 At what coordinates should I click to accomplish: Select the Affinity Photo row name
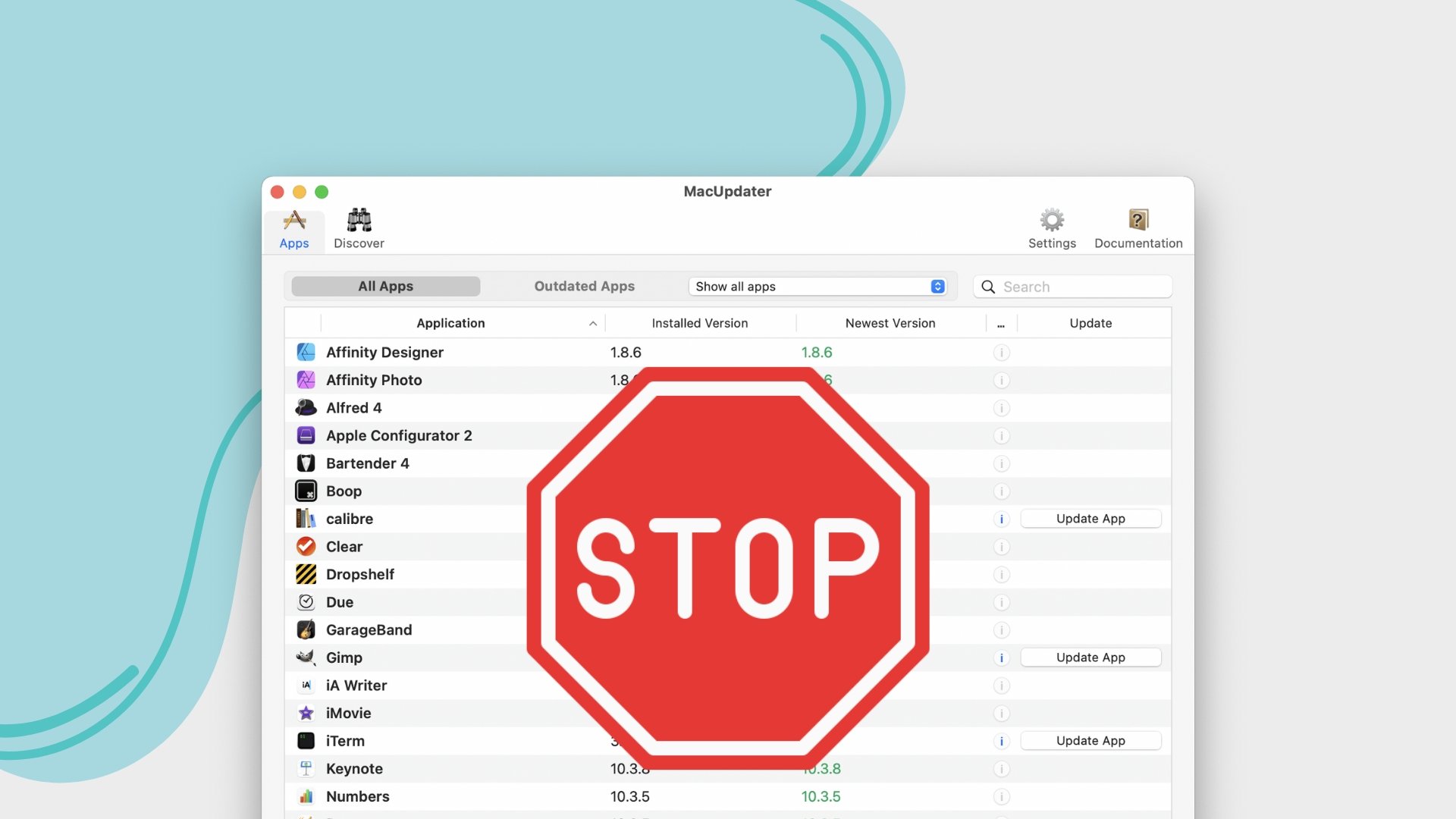[374, 380]
